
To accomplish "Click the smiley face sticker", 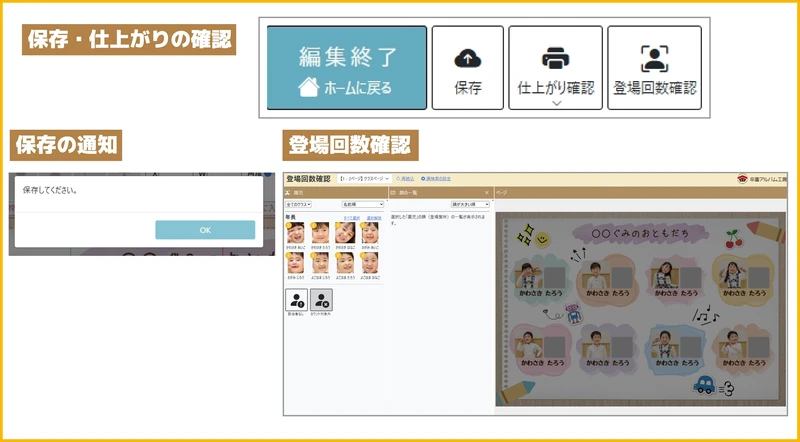I will 542,239.
